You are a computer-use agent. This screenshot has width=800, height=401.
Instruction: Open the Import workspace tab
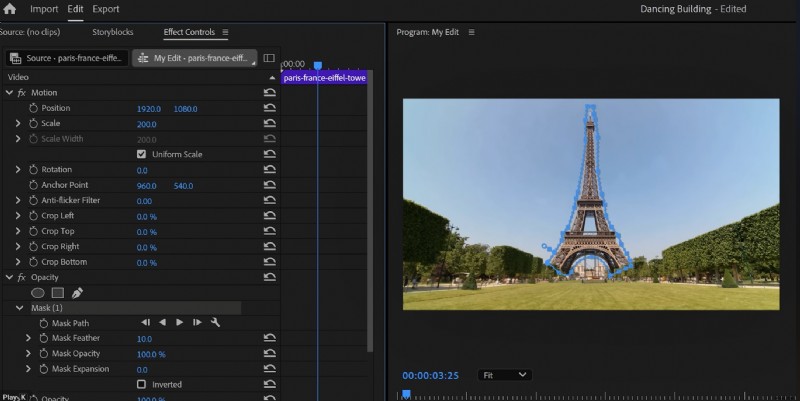[44, 9]
